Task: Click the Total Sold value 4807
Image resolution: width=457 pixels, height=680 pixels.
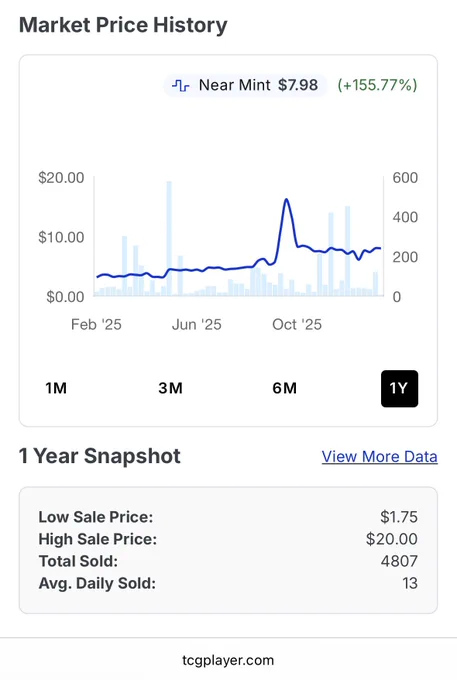Action: pyautogui.click(x=399, y=561)
